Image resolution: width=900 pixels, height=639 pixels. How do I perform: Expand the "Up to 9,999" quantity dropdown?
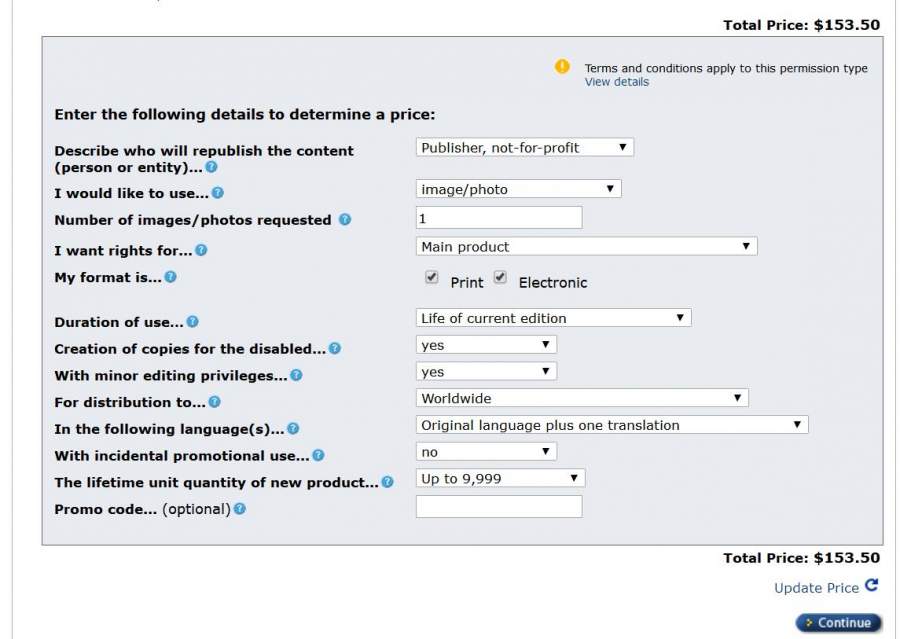coord(500,479)
